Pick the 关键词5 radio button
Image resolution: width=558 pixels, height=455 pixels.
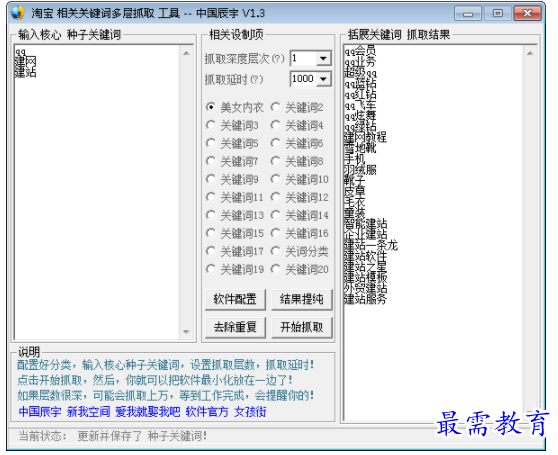pyautogui.click(x=211, y=143)
